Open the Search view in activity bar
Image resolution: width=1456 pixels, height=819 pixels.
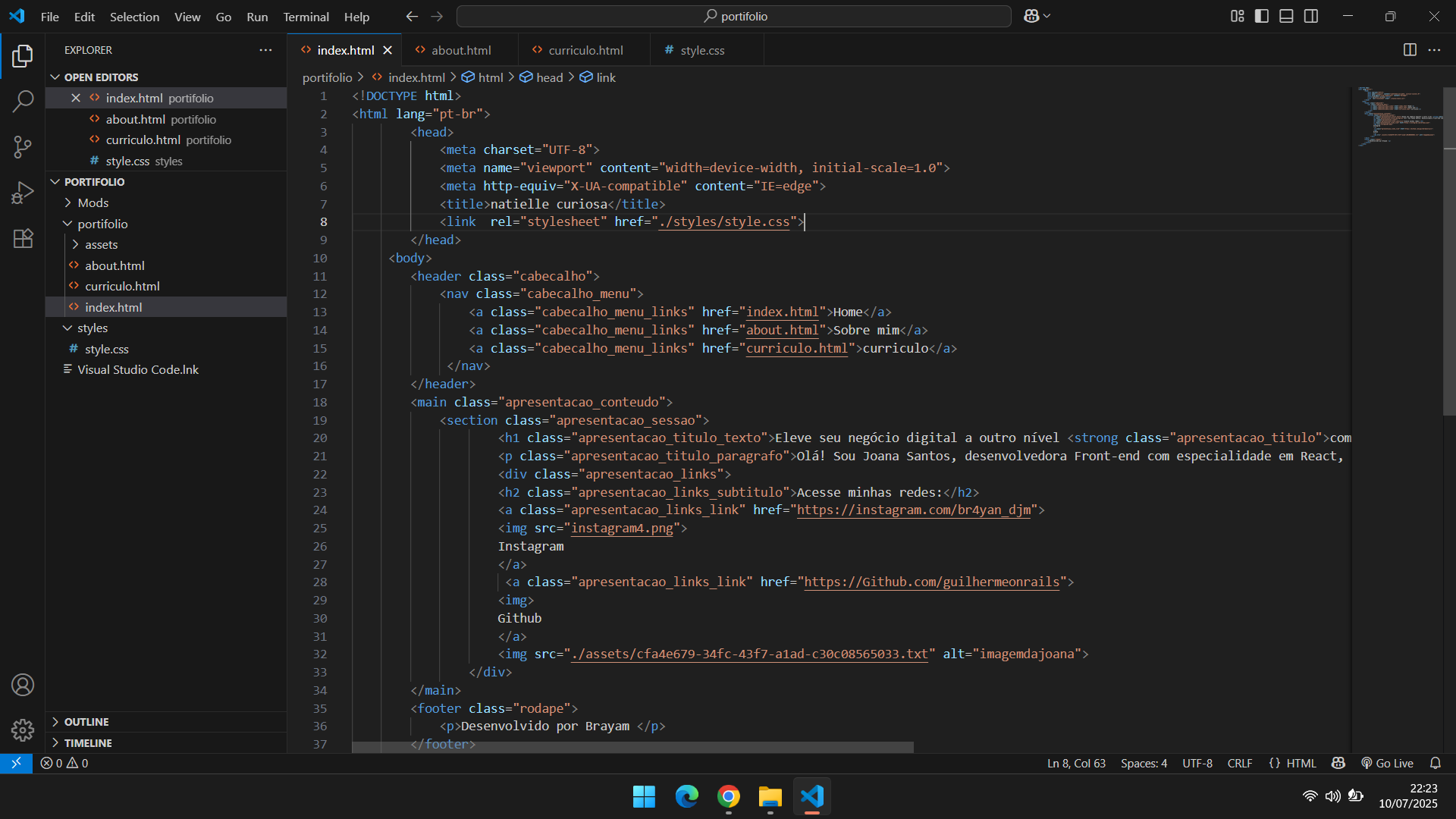pyautogui.click(x=23, y=101)
